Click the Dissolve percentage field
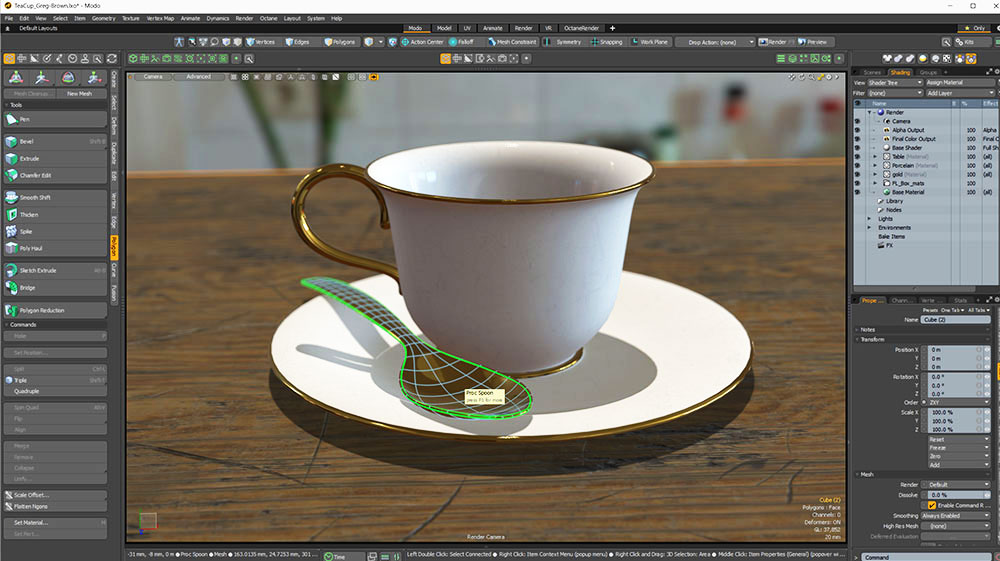The image size is (1000, 561). [956, 495]
